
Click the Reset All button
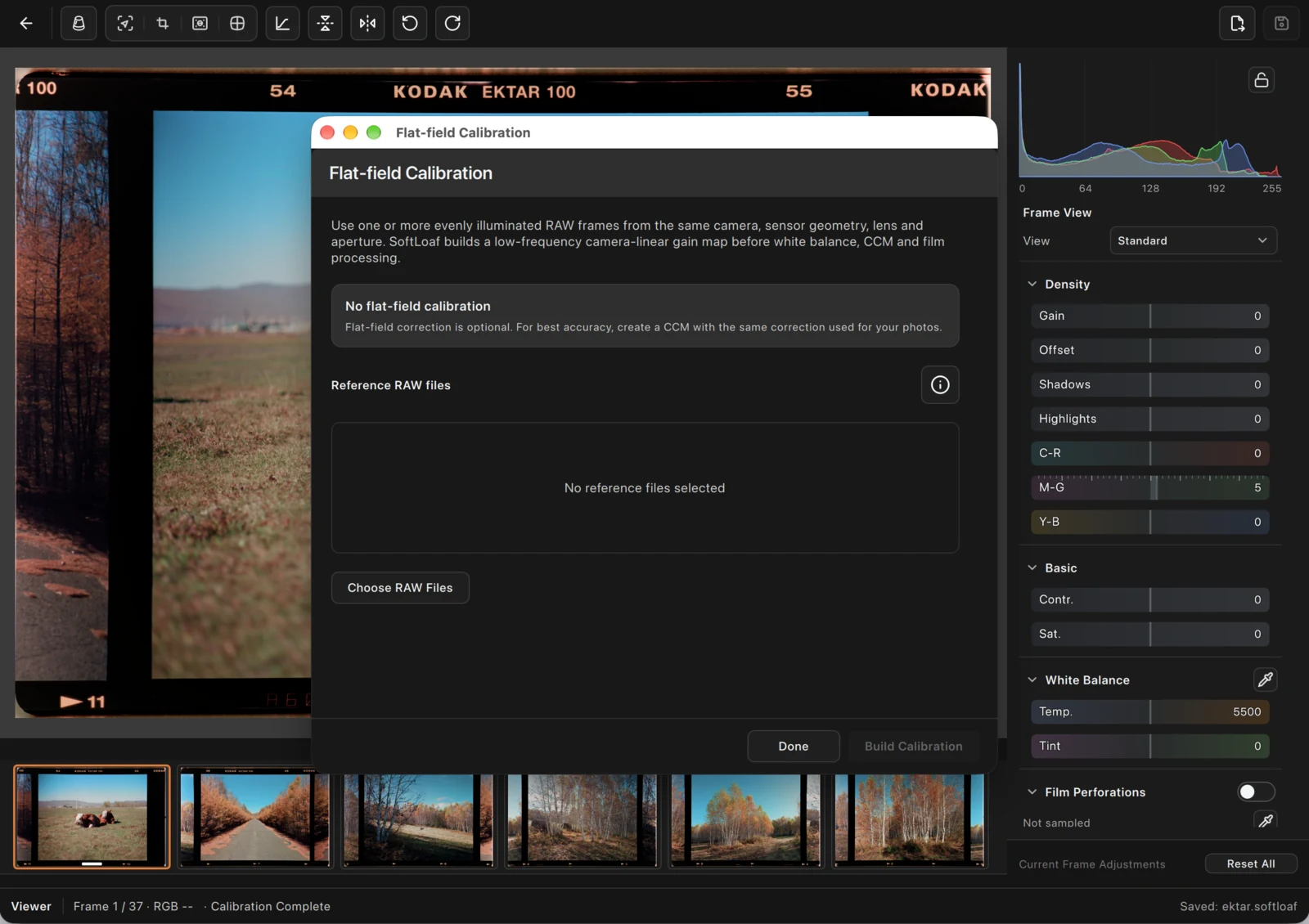(1251, 863)
